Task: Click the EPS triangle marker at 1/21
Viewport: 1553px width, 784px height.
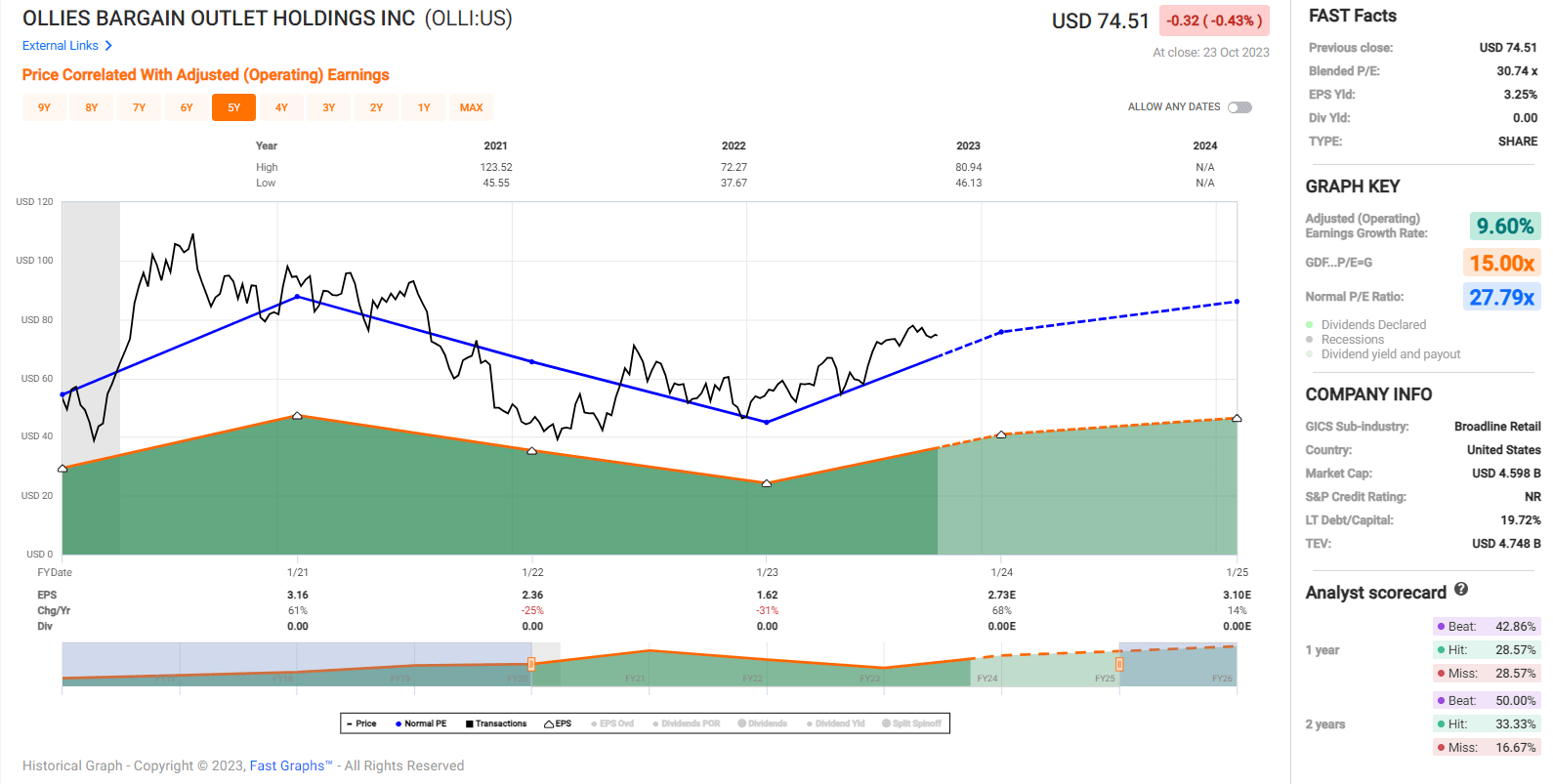Action: [x=297, y=416]
